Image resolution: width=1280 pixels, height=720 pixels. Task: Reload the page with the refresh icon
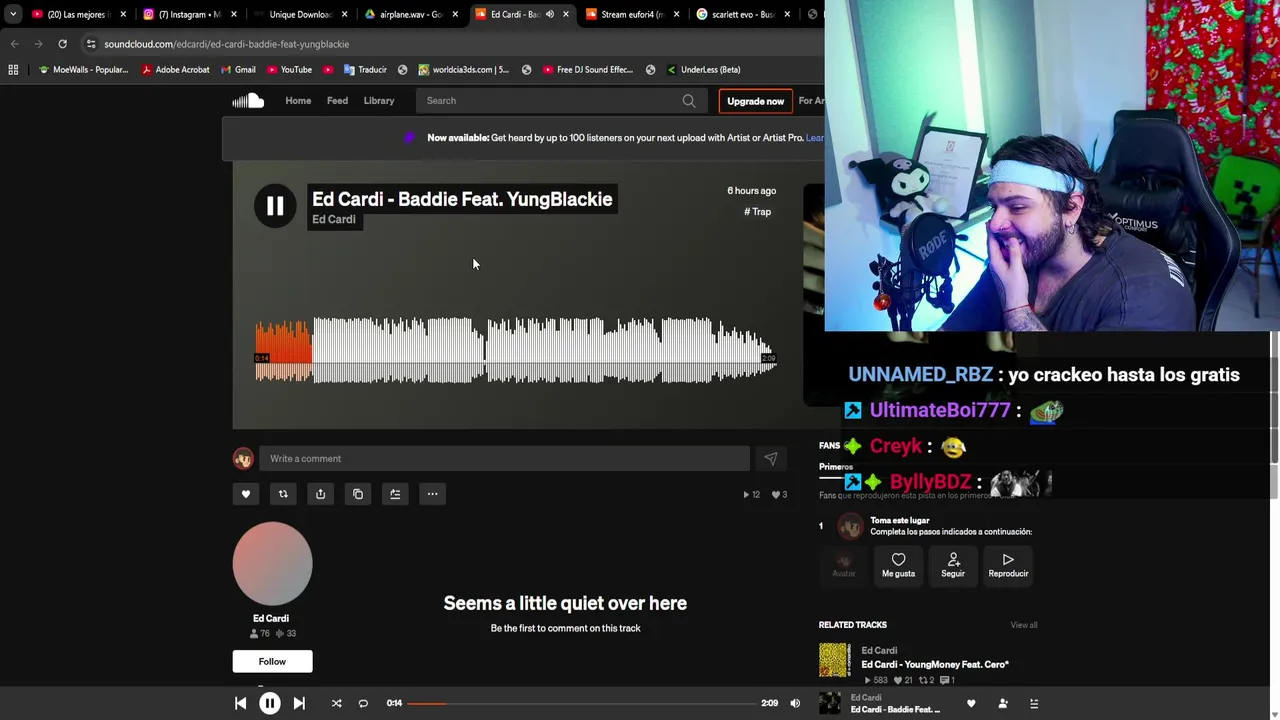tap(62, 44)
